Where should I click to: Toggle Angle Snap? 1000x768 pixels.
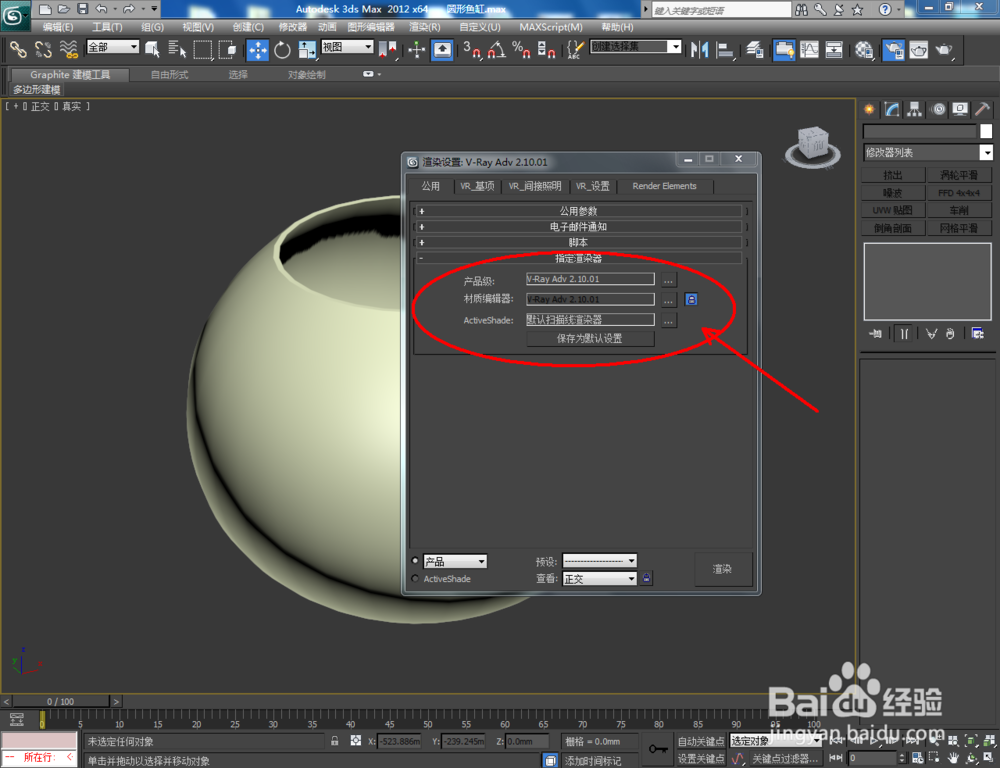pos(497,50)
